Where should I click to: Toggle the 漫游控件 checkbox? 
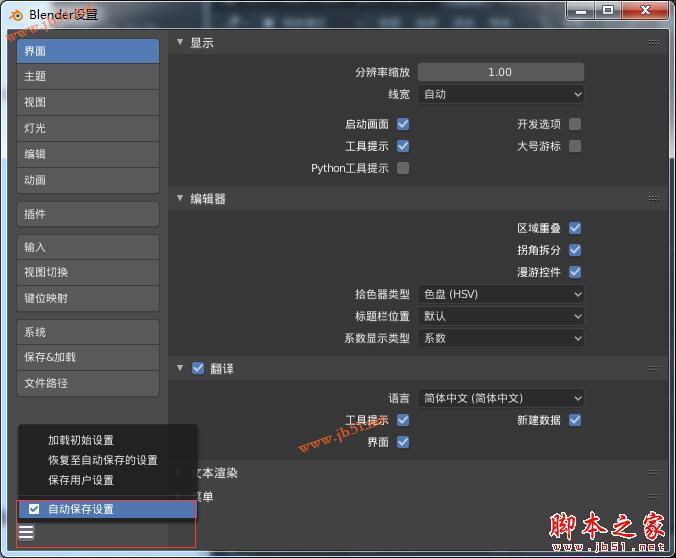[x=575, y=272]
